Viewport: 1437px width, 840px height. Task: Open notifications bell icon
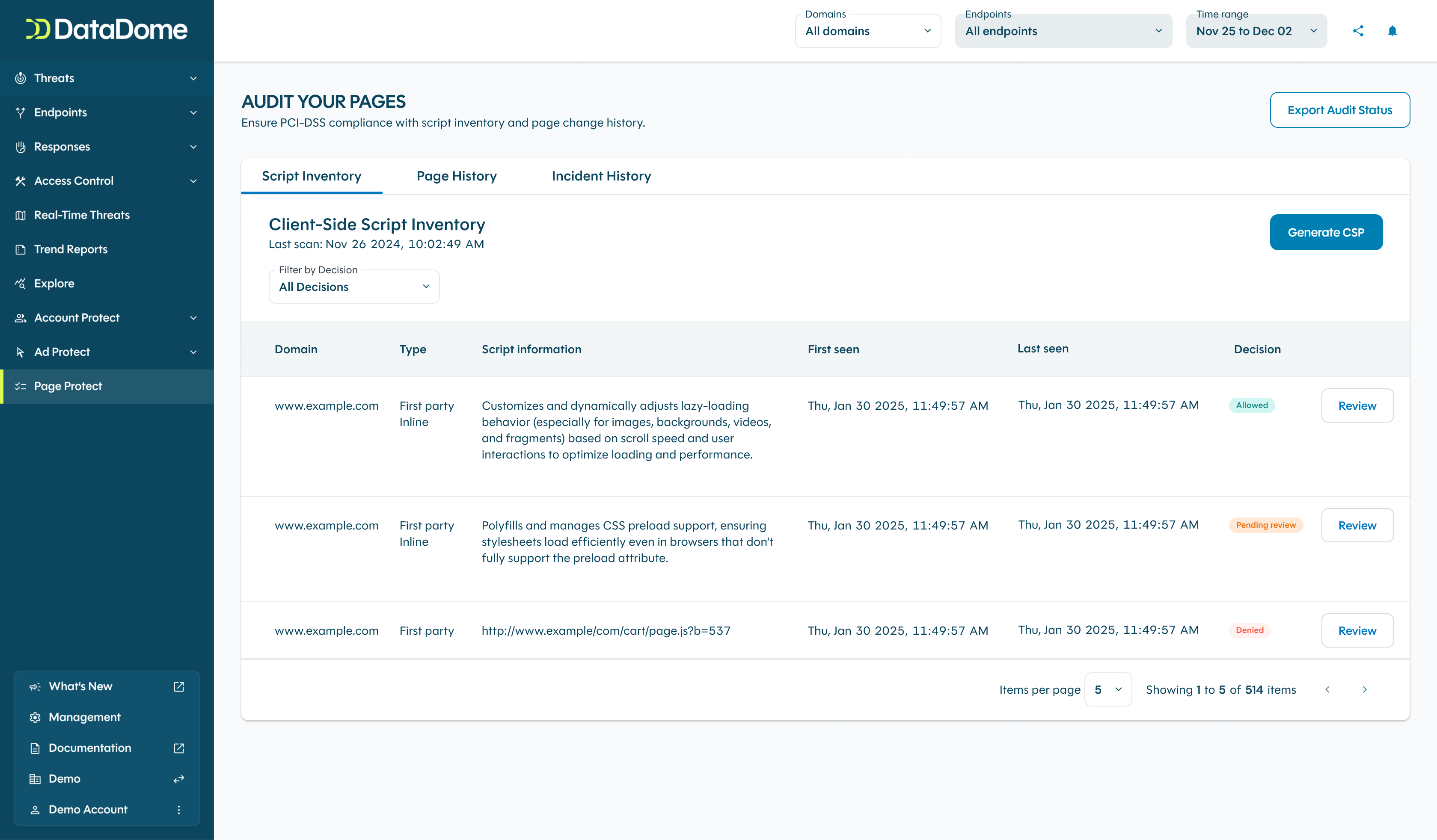[1392, 31]
